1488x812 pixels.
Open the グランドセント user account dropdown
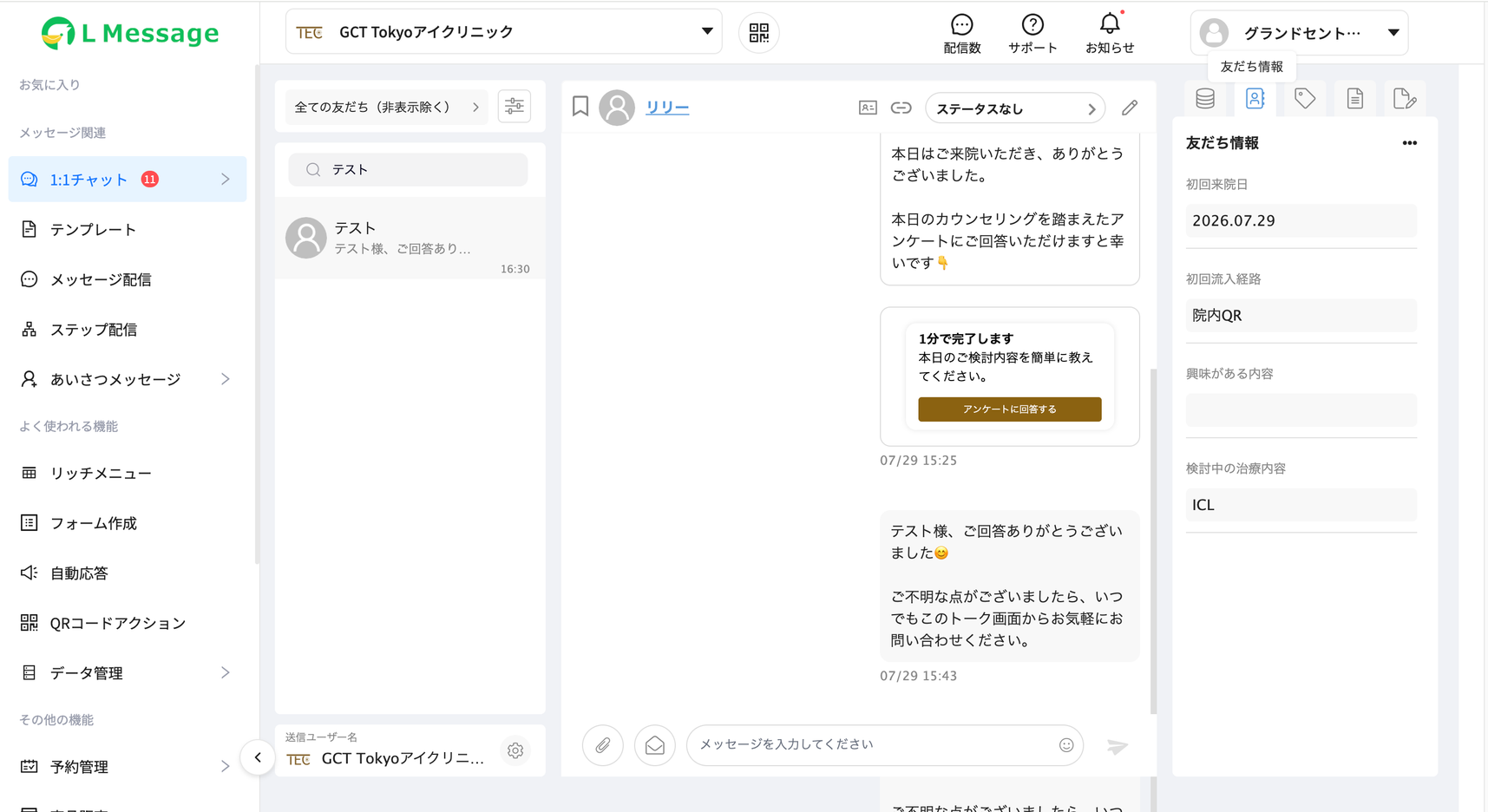coord(1299,33)
